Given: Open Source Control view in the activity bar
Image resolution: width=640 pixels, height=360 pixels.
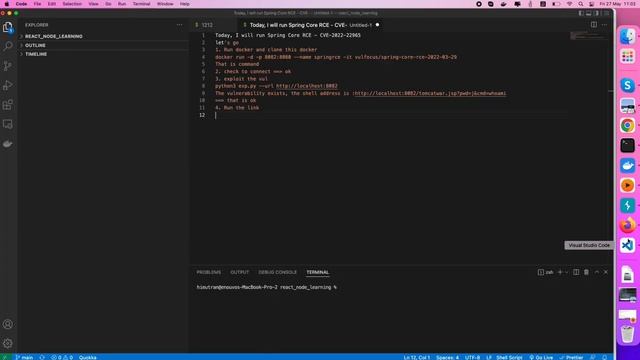Looking at the screenshot, I should pos(8,66).
